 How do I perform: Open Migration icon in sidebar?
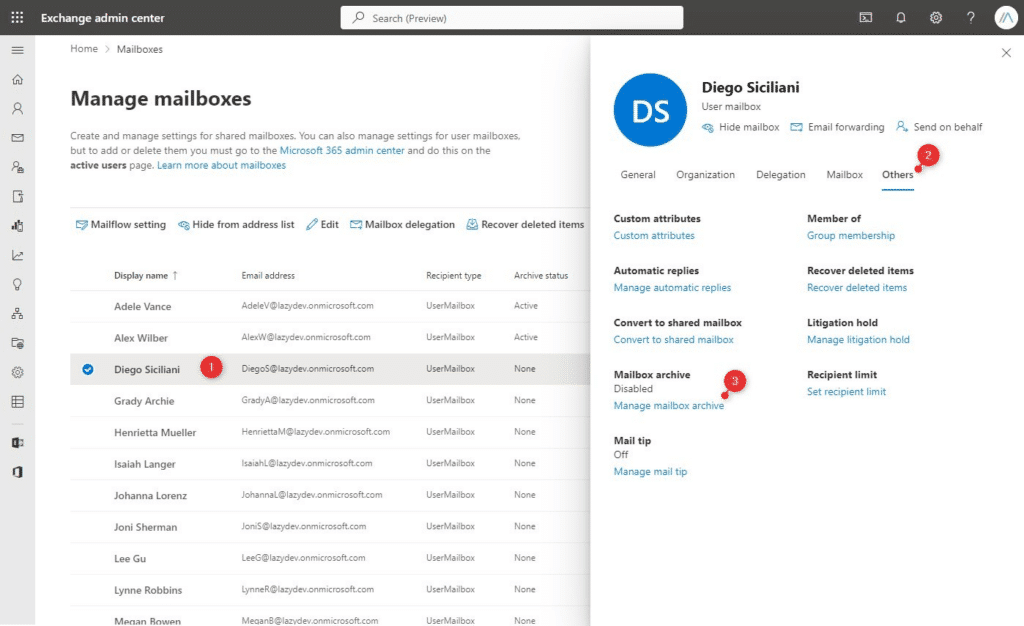point(18,196)
